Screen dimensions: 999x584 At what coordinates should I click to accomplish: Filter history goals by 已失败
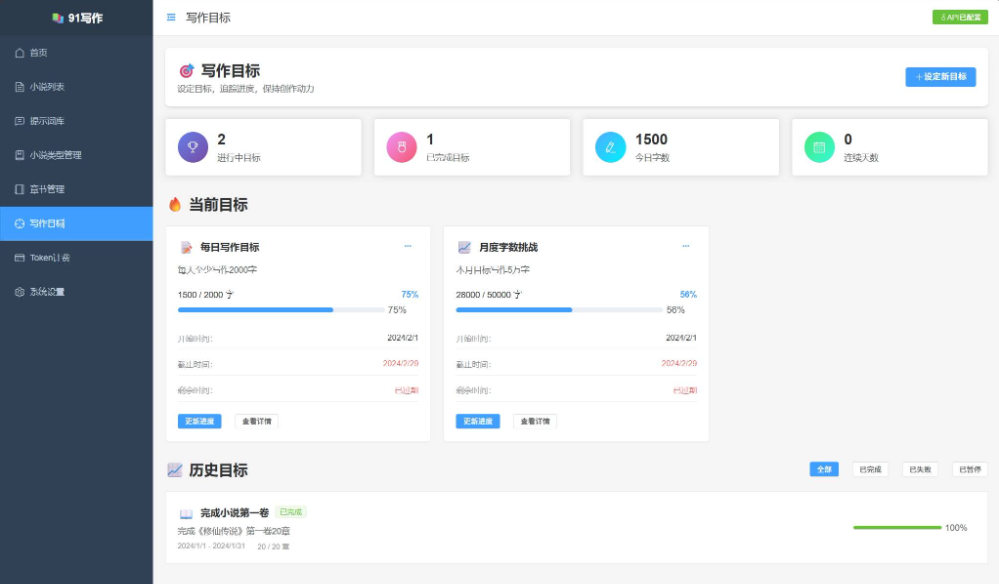920,469
